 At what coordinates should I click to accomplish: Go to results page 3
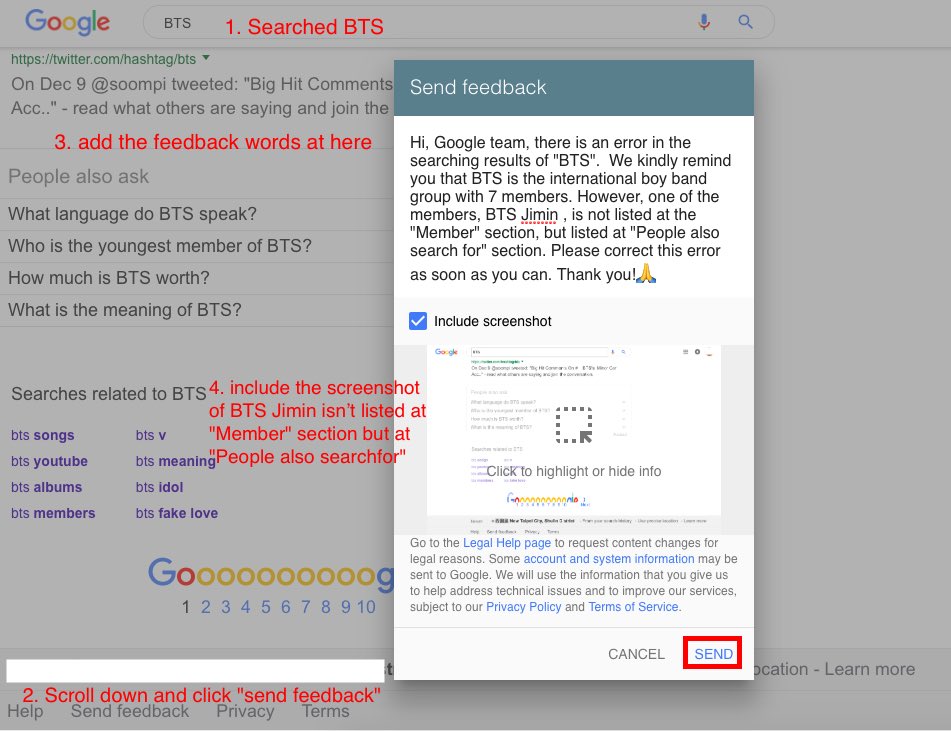pyautogui.click(x=226, y=607)
